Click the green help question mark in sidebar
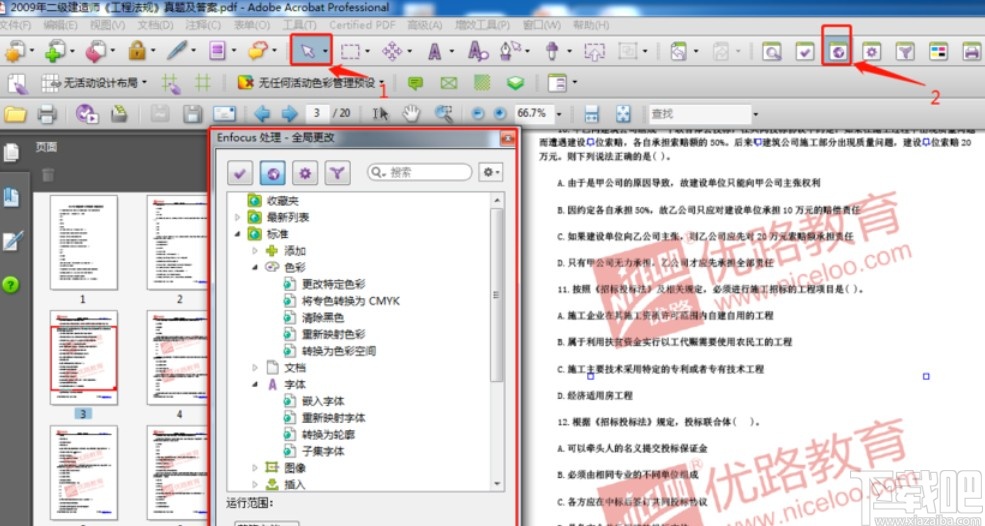Image resolution: width=985 pixels, height=526 pixels. click(11, 285)
